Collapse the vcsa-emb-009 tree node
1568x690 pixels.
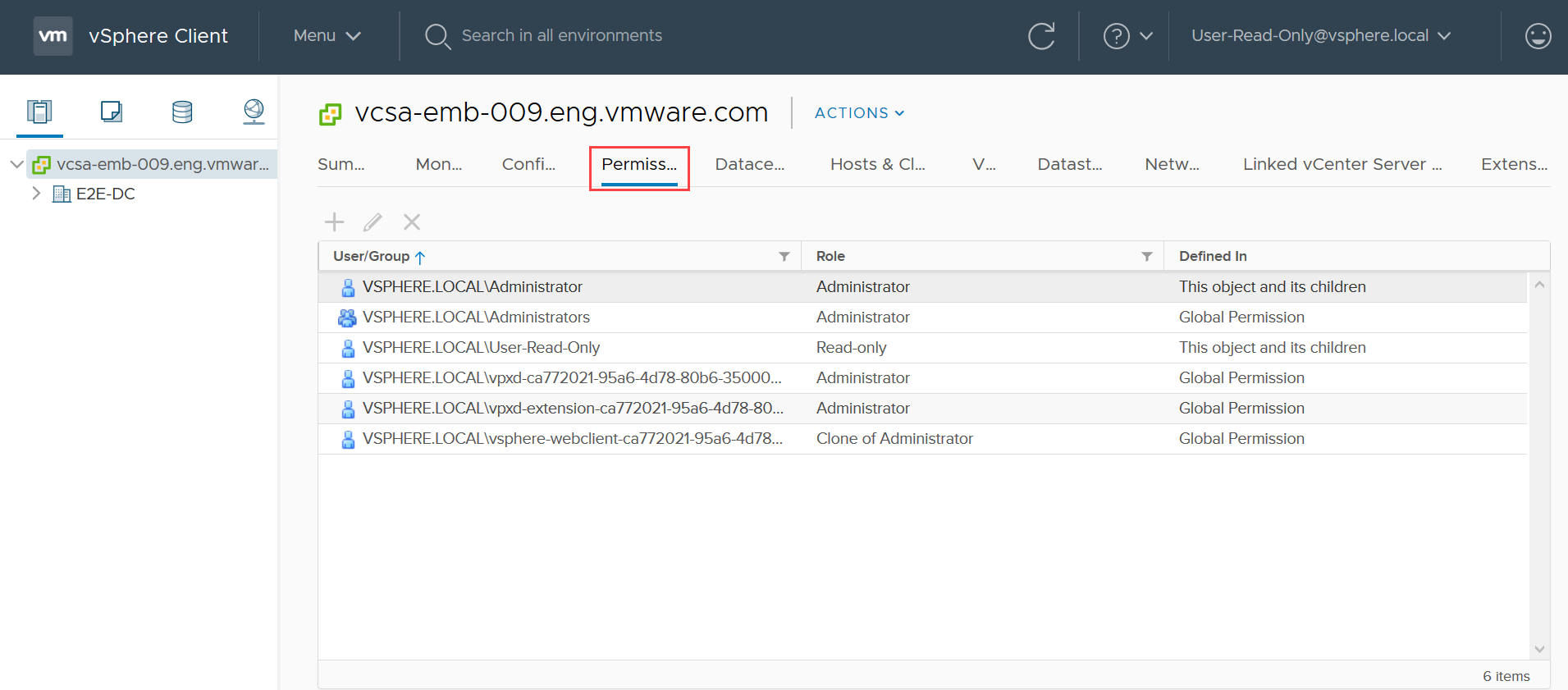[x=16, y=164]
